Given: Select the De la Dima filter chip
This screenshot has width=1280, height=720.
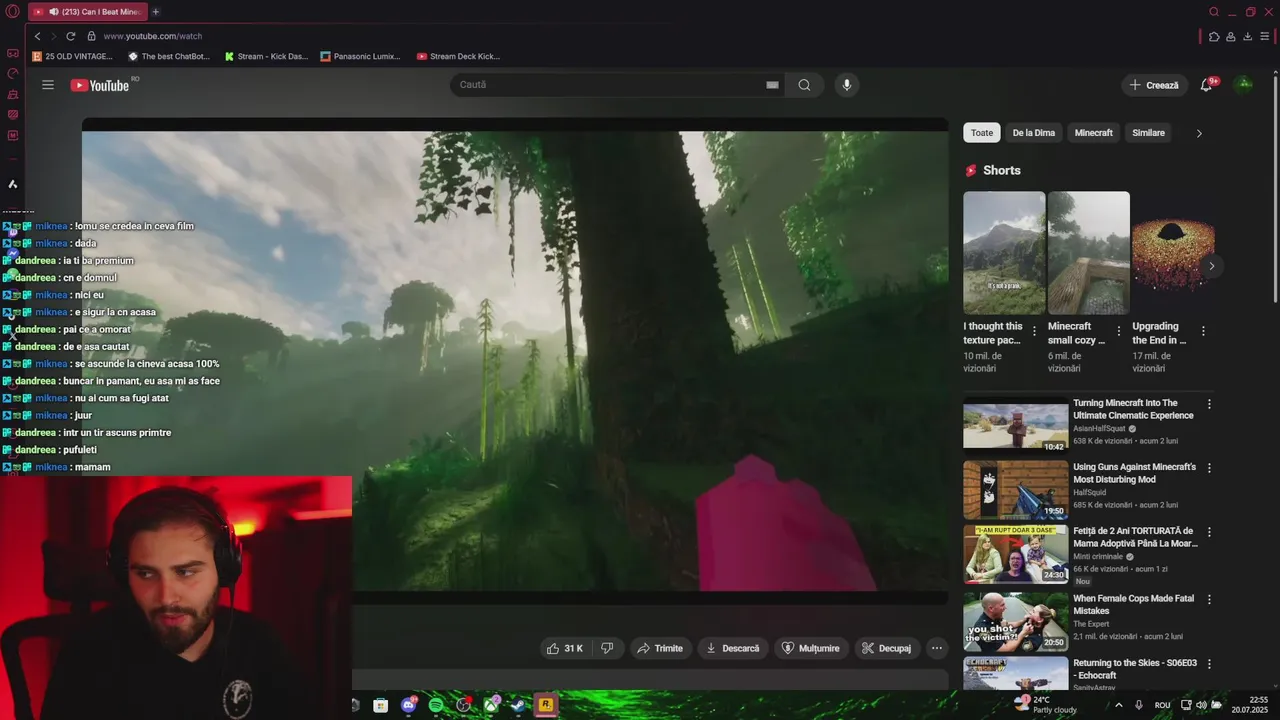Looking at the screenshot, I should [x=1033, y=133].
